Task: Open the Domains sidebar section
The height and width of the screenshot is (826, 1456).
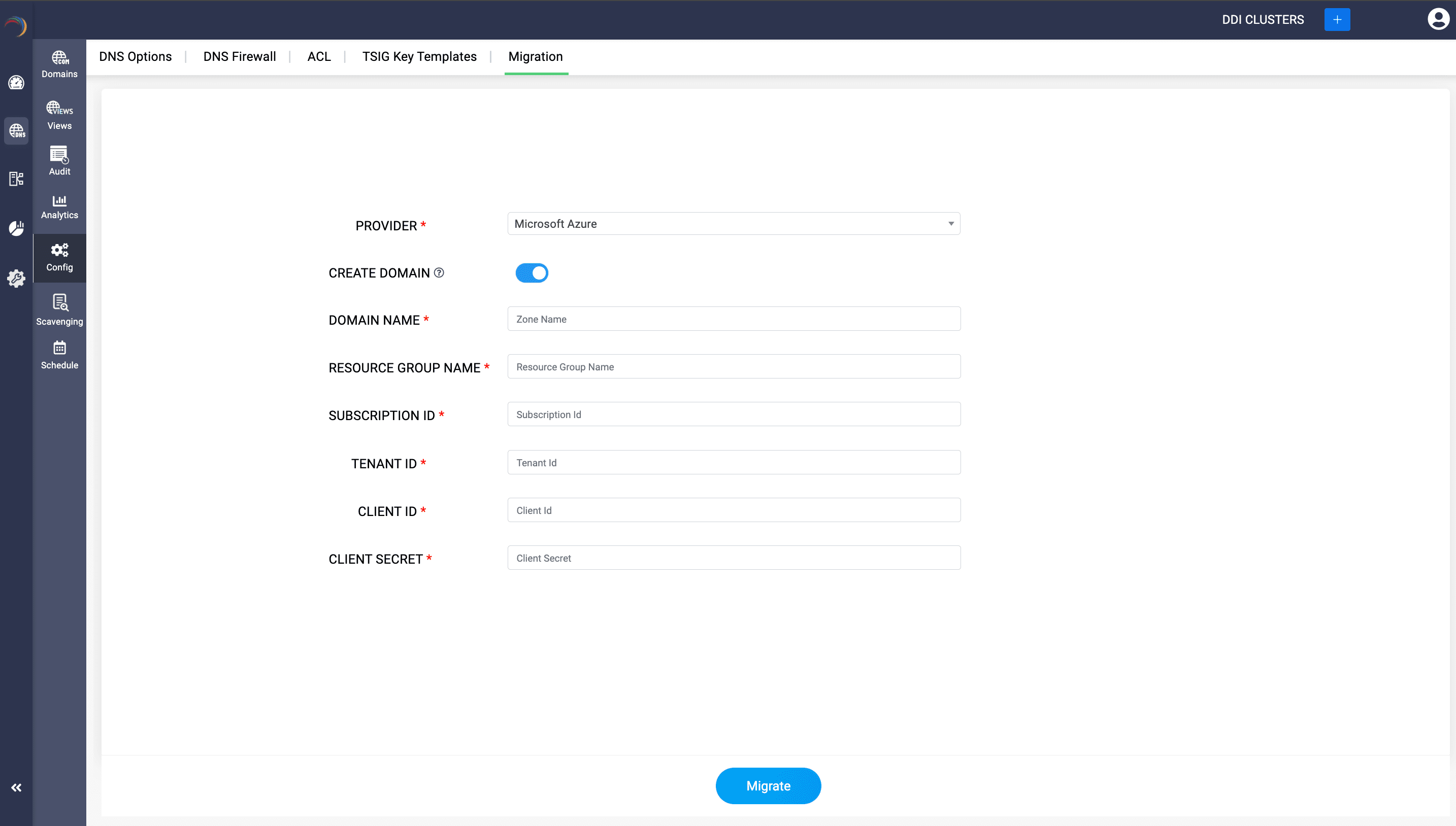Action: (x=59, y=64)
